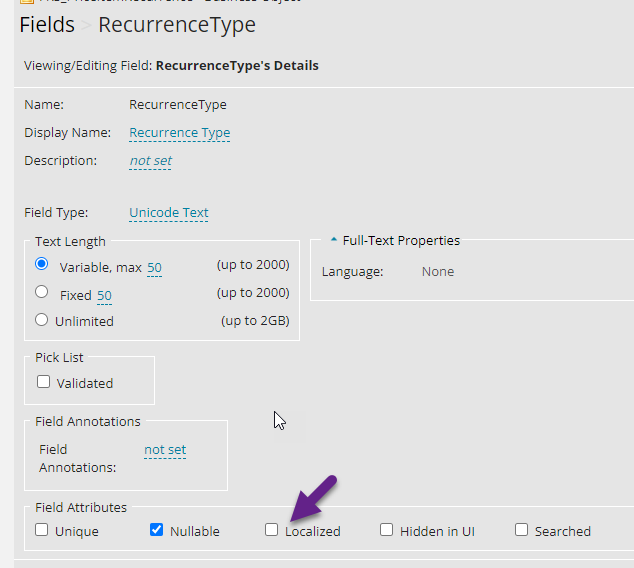The width and height of the screenshot is (634, 568).
Task: Select the Fixed text length radio button
Action: 41,293
